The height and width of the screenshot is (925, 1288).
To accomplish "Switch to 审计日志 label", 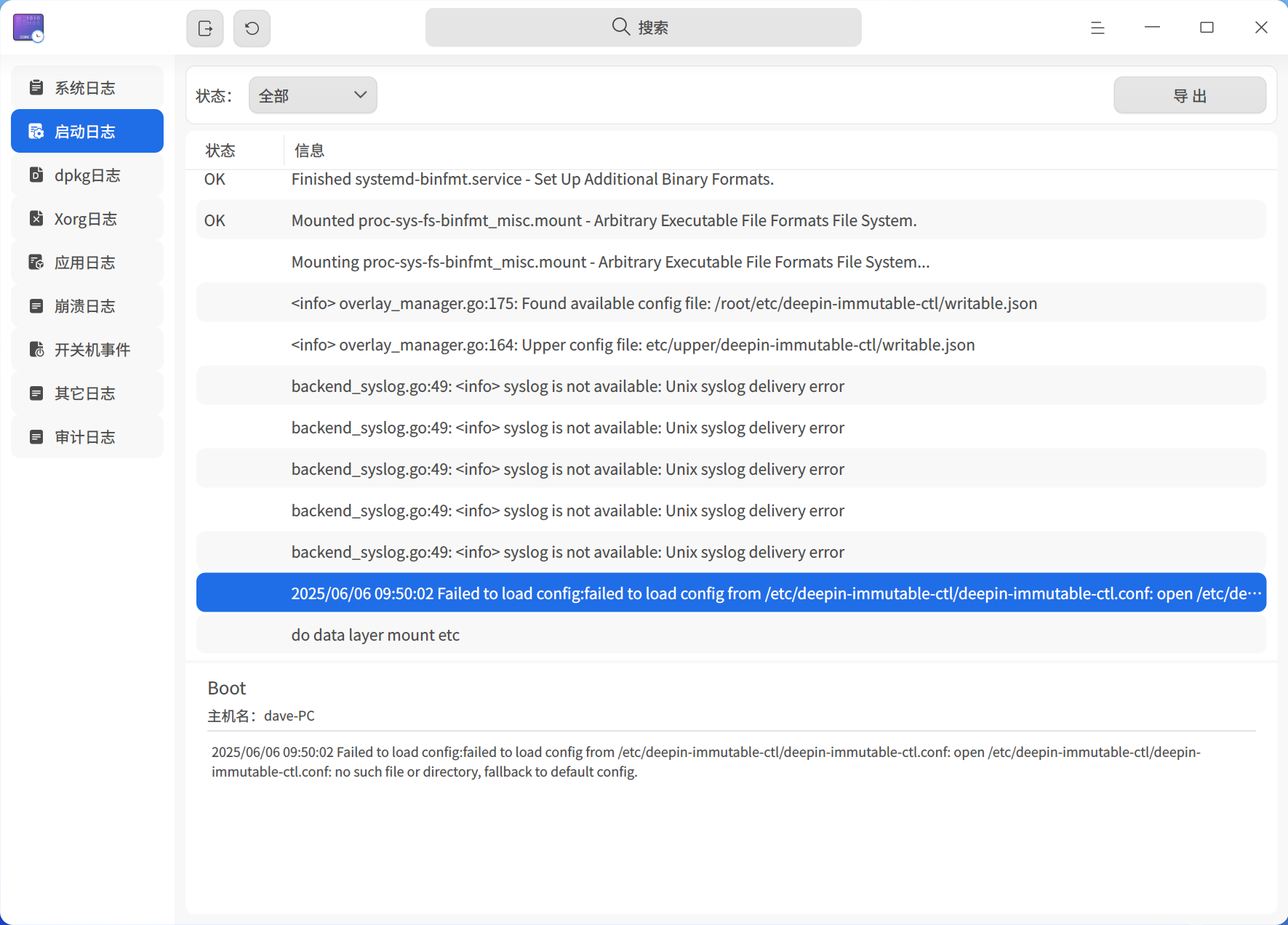I will pyautogui.click(x=85, y=437).
